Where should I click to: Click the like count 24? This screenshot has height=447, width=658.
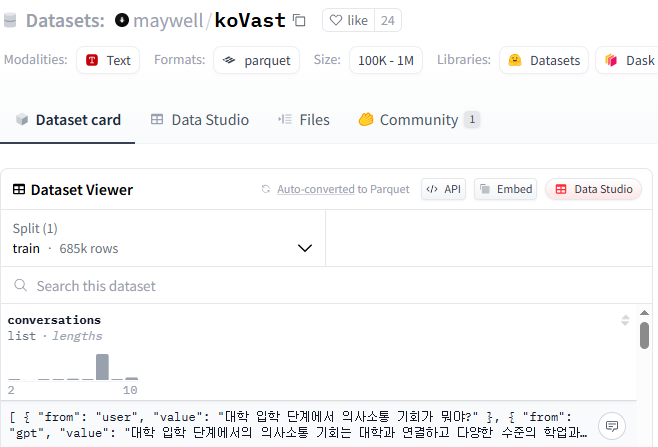388,20
